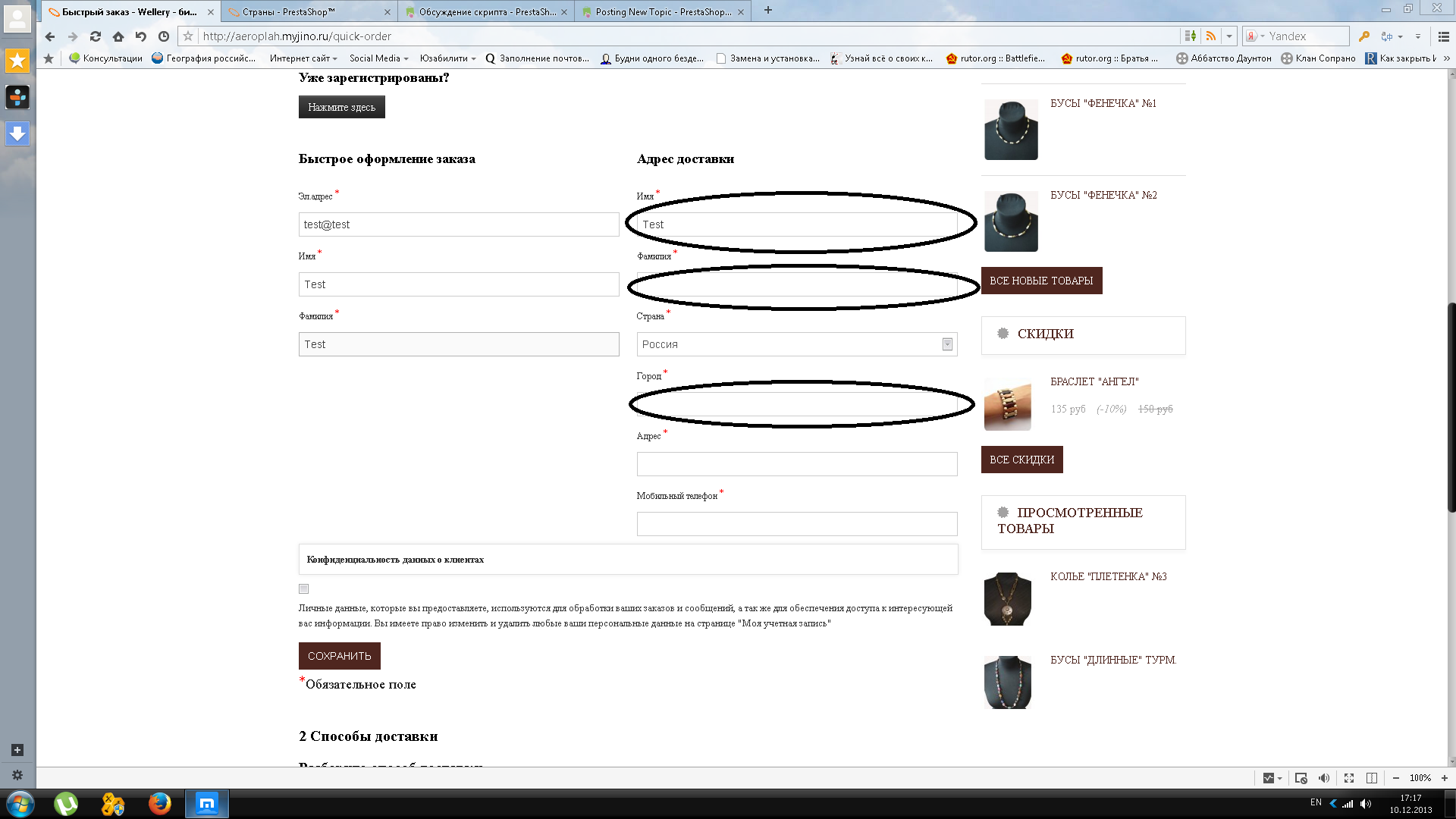Go to browser home page icon
This screenshot has height=819, width=1456.
click(118, 36)
